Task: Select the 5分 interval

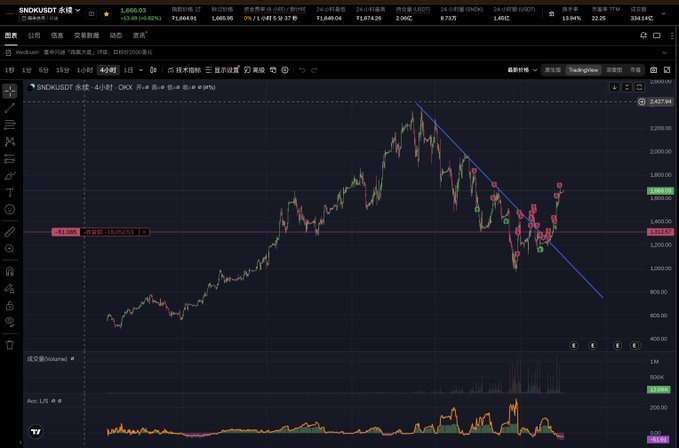Action: tap(43, 70)
